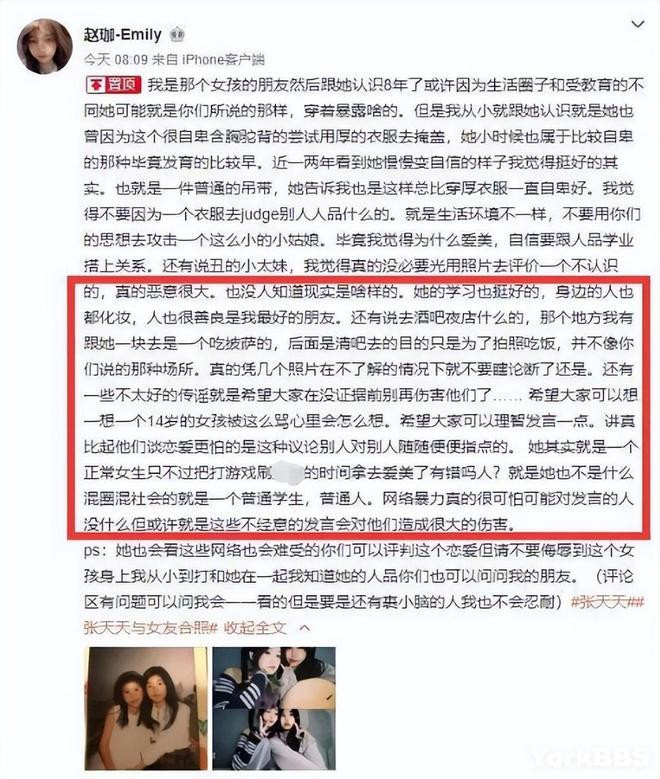Click inside the red highlighted paragraph
The width and height of the screenshot is (660, 779).
(359, 408)
